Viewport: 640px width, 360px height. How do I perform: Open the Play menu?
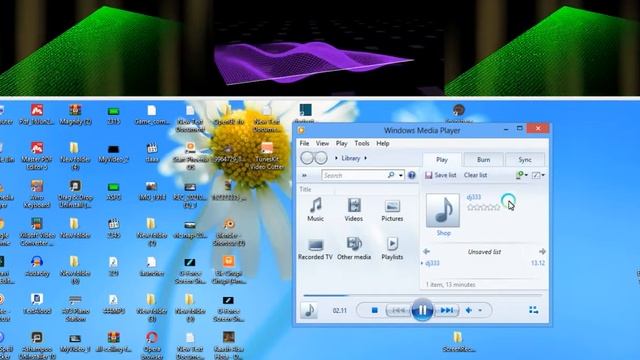click(341, 143)
